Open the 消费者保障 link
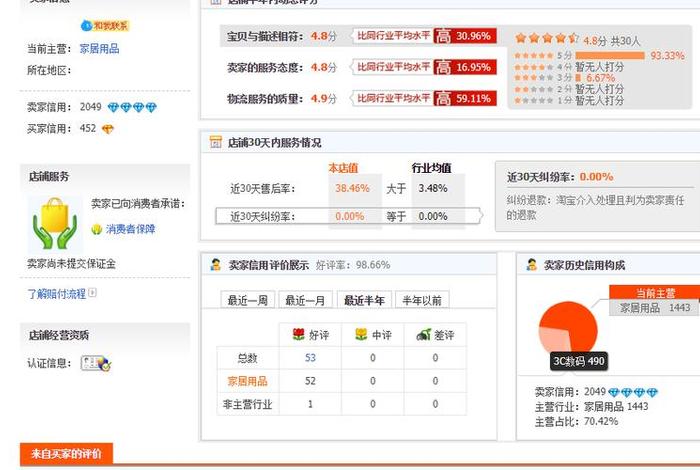Image resolution: width=700 pixels, height=470 pixels. [130, 229]
